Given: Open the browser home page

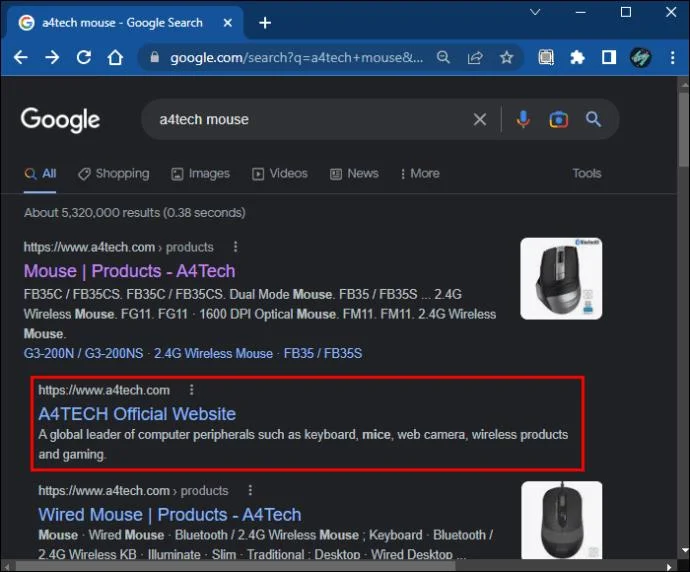Looking at the screenshot, I should pyautogui.click(x=115, y=58).
